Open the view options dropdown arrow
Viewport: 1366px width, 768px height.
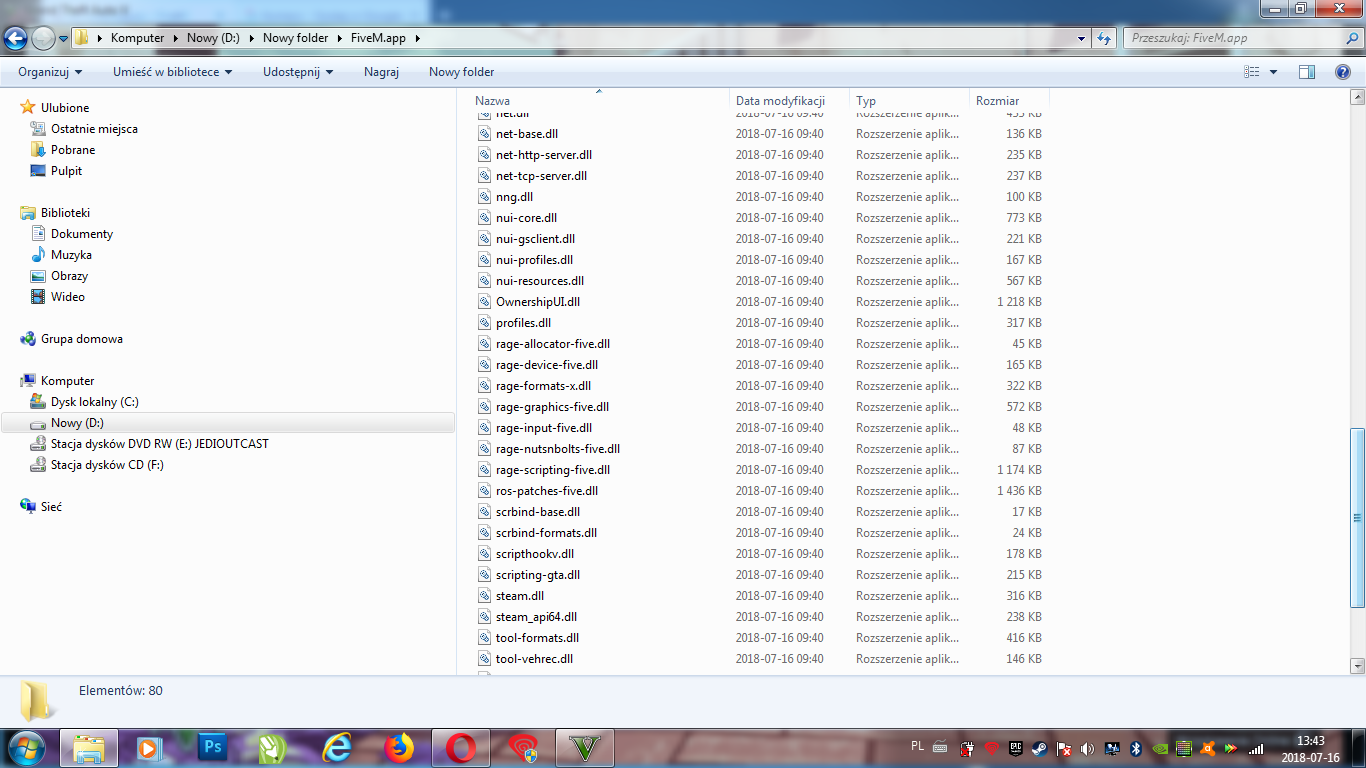click(1273, 72)
